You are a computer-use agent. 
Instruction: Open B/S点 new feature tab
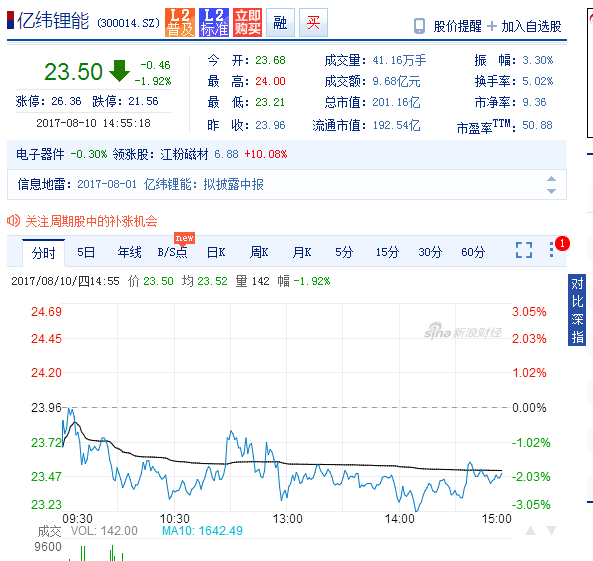[172, 252]
